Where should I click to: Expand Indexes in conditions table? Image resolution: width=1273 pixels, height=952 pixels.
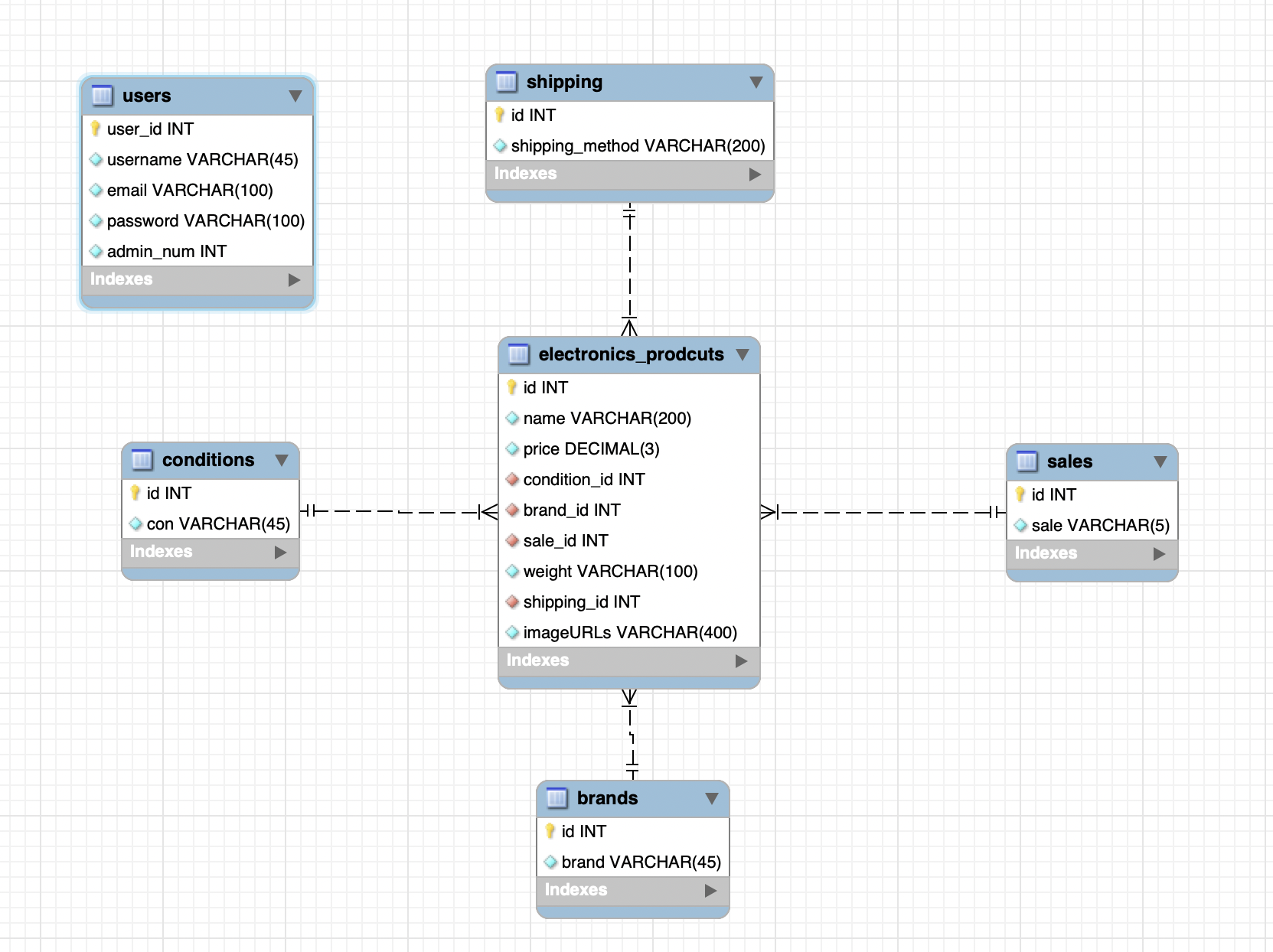point(280,552)
